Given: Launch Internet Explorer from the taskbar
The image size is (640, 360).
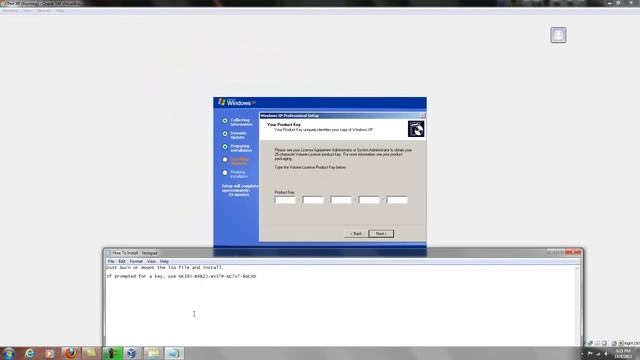Looking at the screenshot, I should tap(29, 353).
